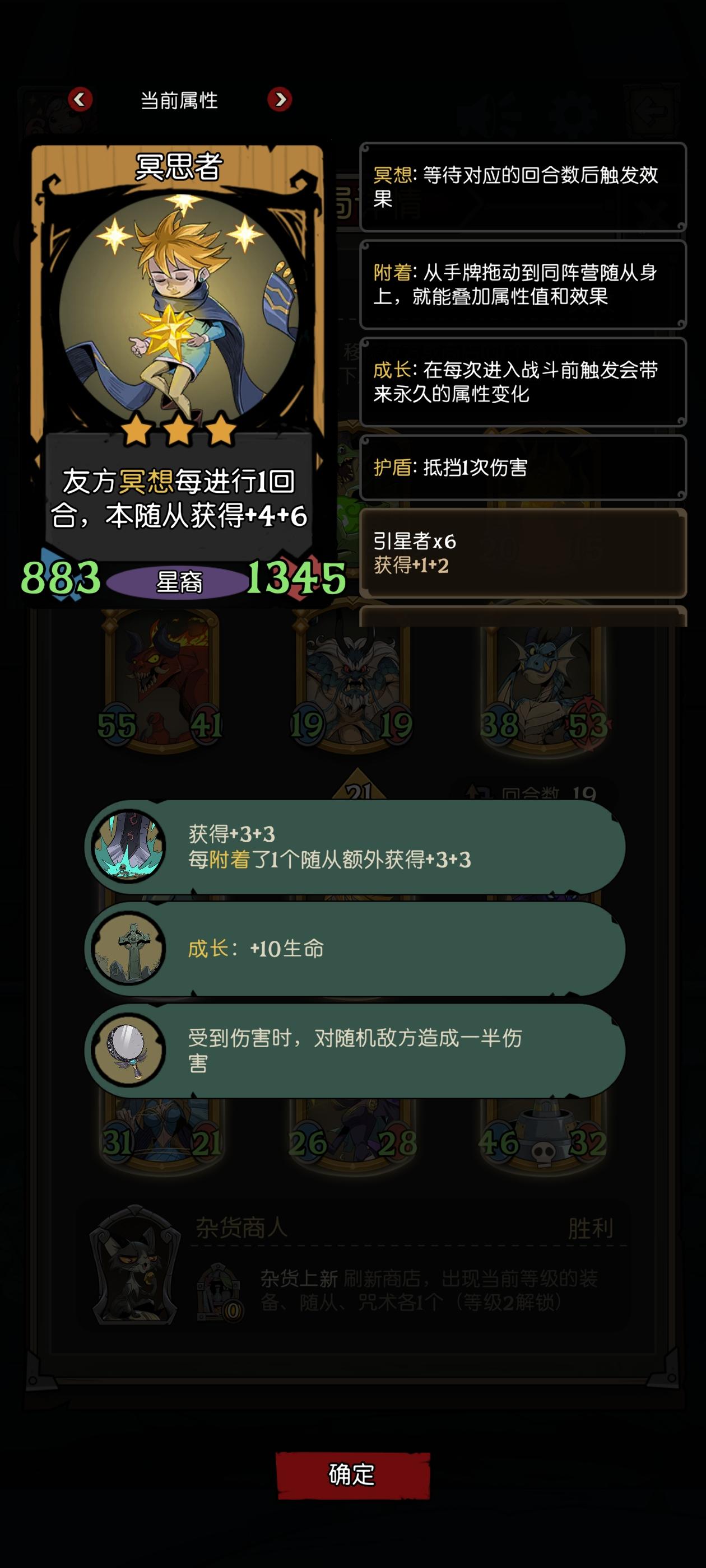
Task: Click the red 确定 confirm button
Action: coord(352,1475)
